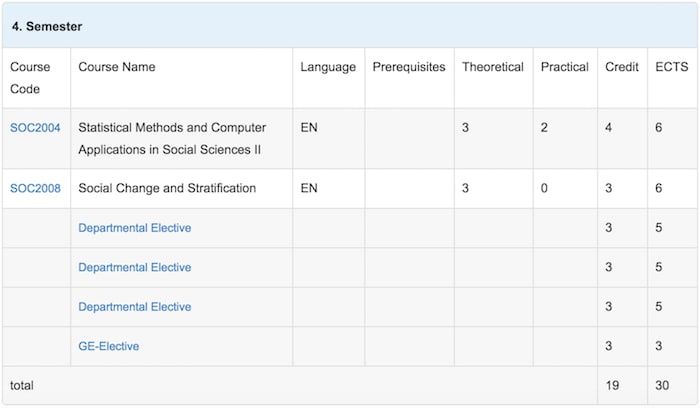Viewport: 700px width, 408px height.
Task: Click the first Departmental Elective link
Action: point(134,228)
